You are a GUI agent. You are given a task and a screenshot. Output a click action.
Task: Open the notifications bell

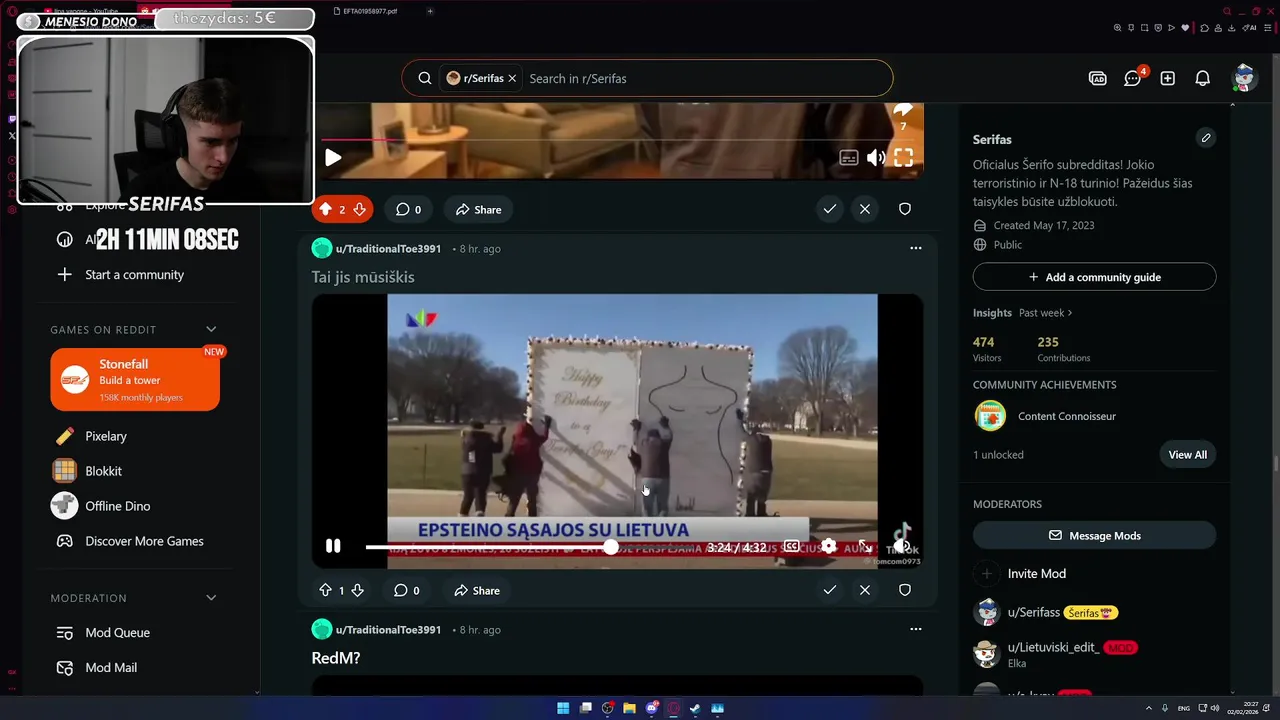tap(1203, 78)
